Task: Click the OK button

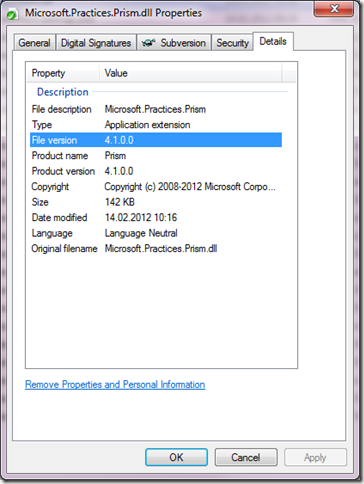Action: 176,457
